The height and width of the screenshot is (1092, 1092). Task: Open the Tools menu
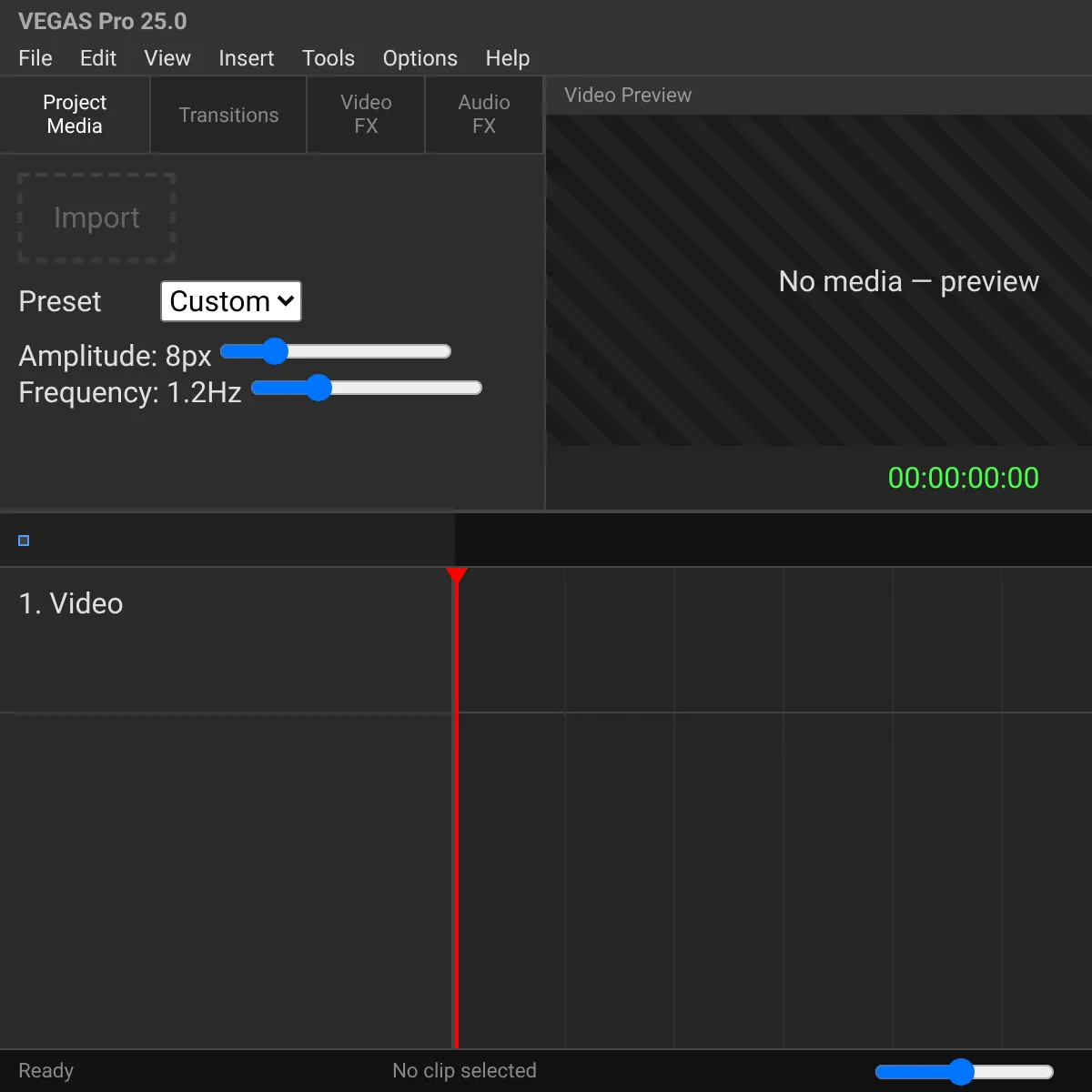click(x=329, y=58)
